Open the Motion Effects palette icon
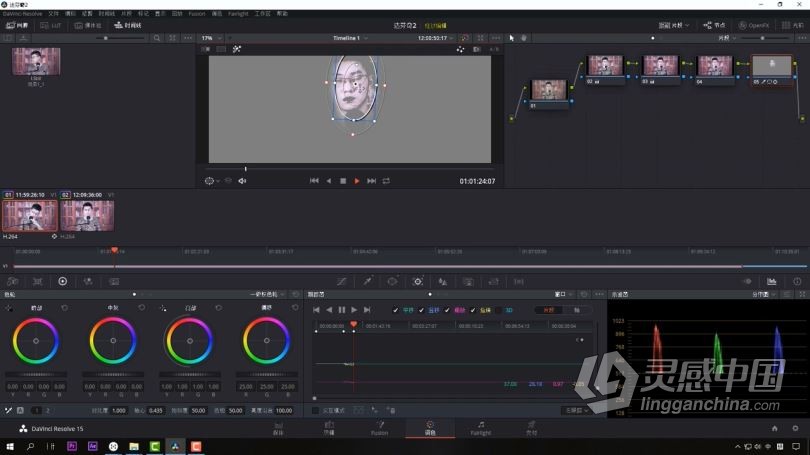The width and height of the screenshot is (810, 455). pyautogui.click(x=114, y=281)
